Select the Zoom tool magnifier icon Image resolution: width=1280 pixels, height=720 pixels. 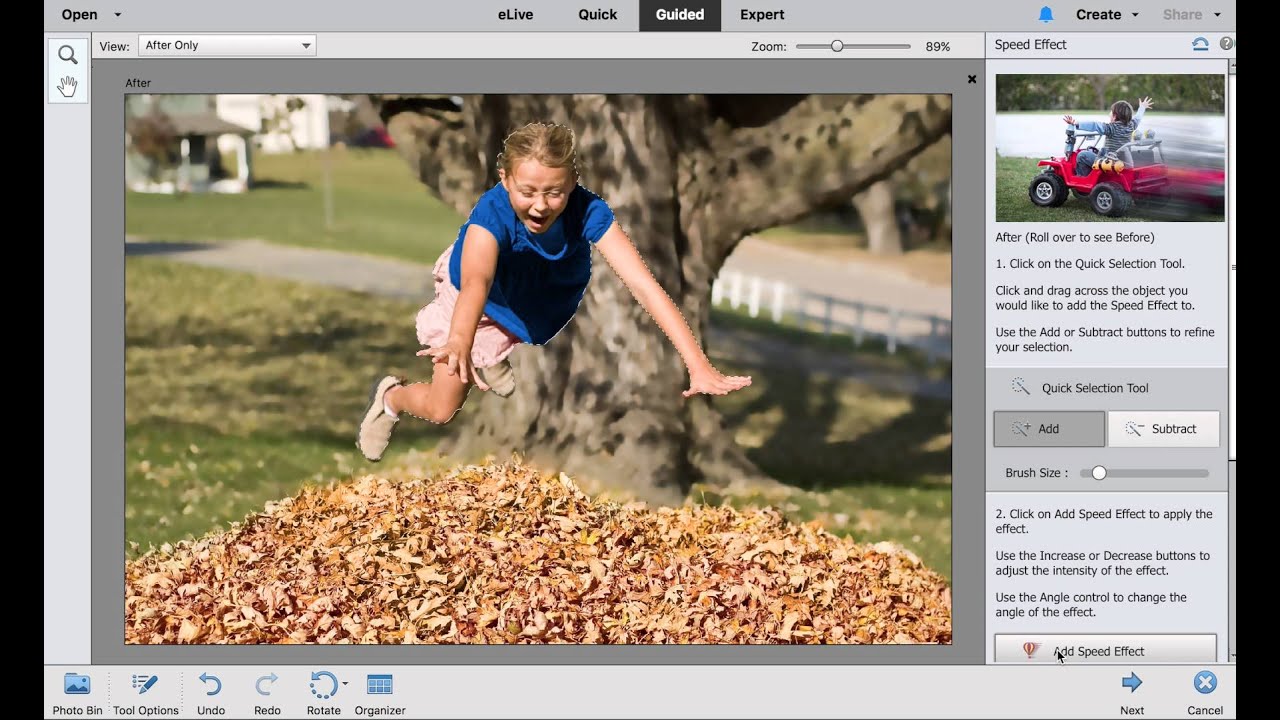coord(67,55)
